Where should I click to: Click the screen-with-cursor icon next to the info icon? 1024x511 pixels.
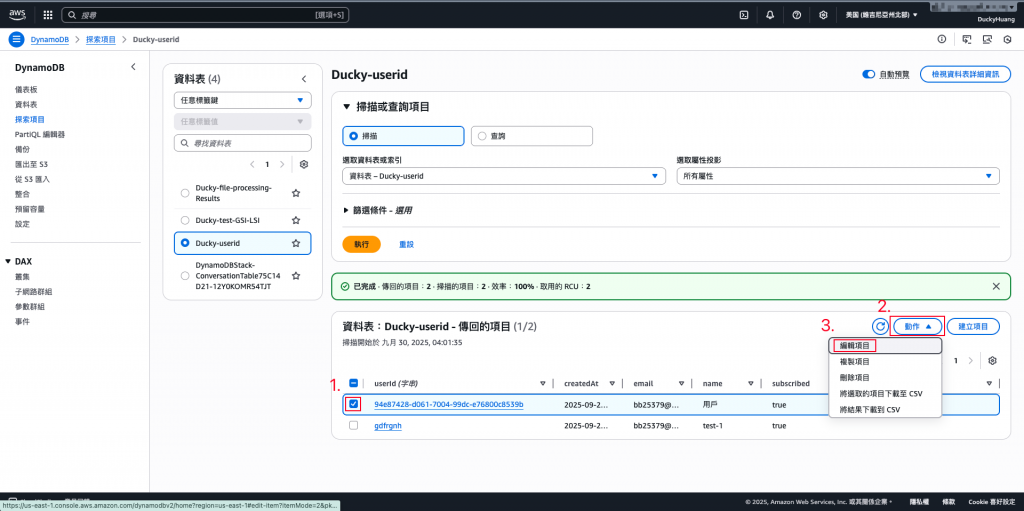(968, 39)
